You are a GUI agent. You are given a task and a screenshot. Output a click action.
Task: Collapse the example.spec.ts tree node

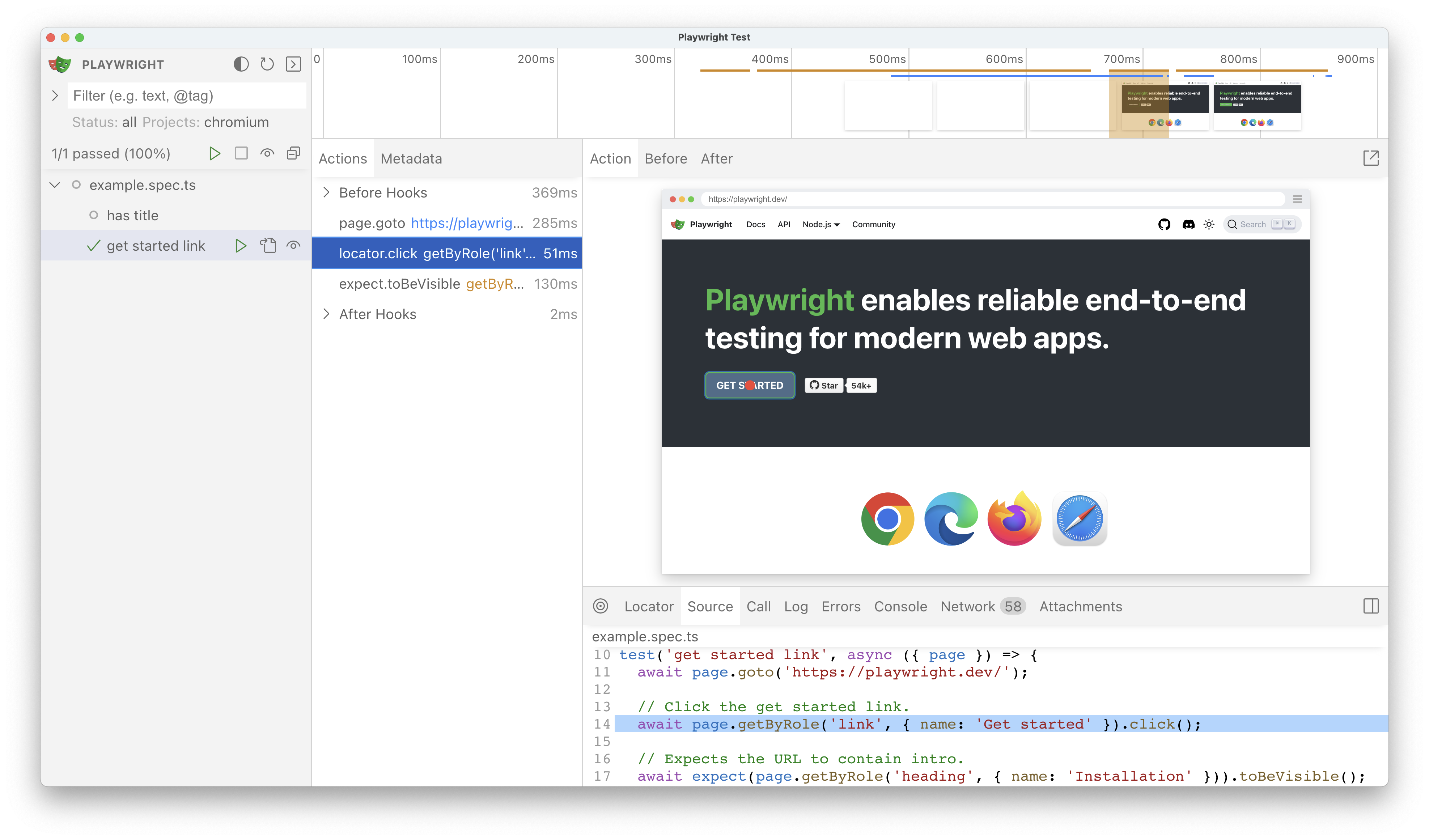click(55, 185)
